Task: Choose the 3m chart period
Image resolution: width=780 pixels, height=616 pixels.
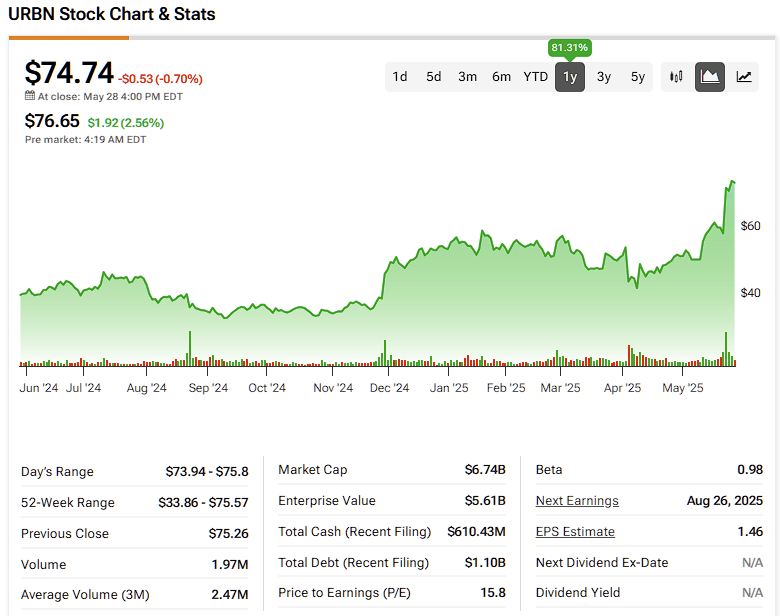Action: coord(467,77)
